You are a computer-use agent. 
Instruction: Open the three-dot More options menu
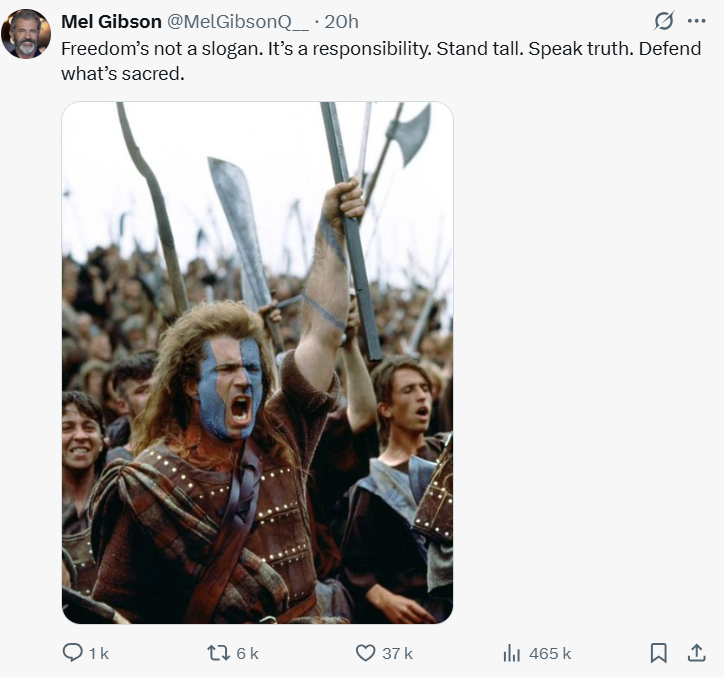coord(696,21)
